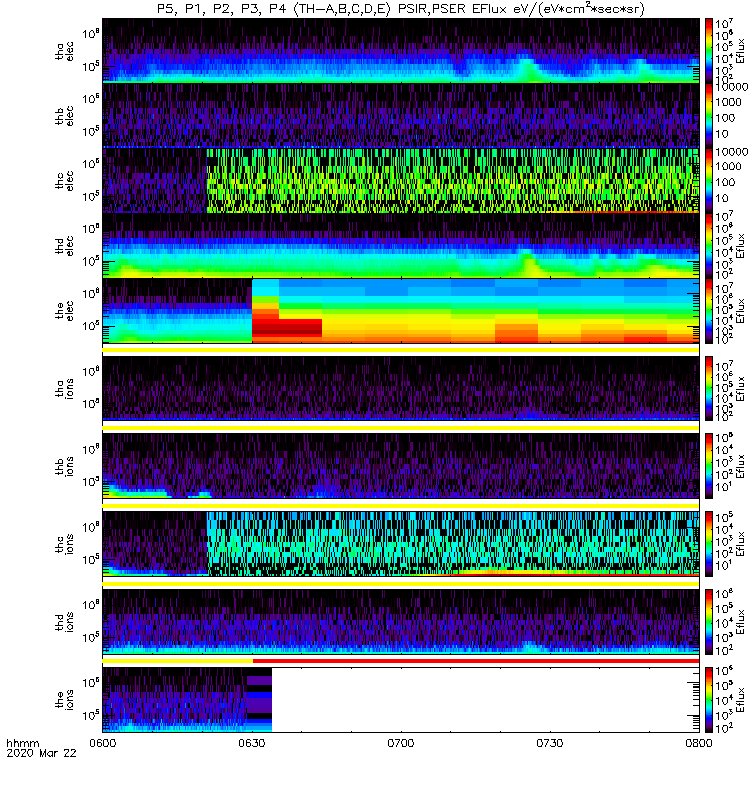Click inside the thb elec spectrogram panel

tap(401, 115)
